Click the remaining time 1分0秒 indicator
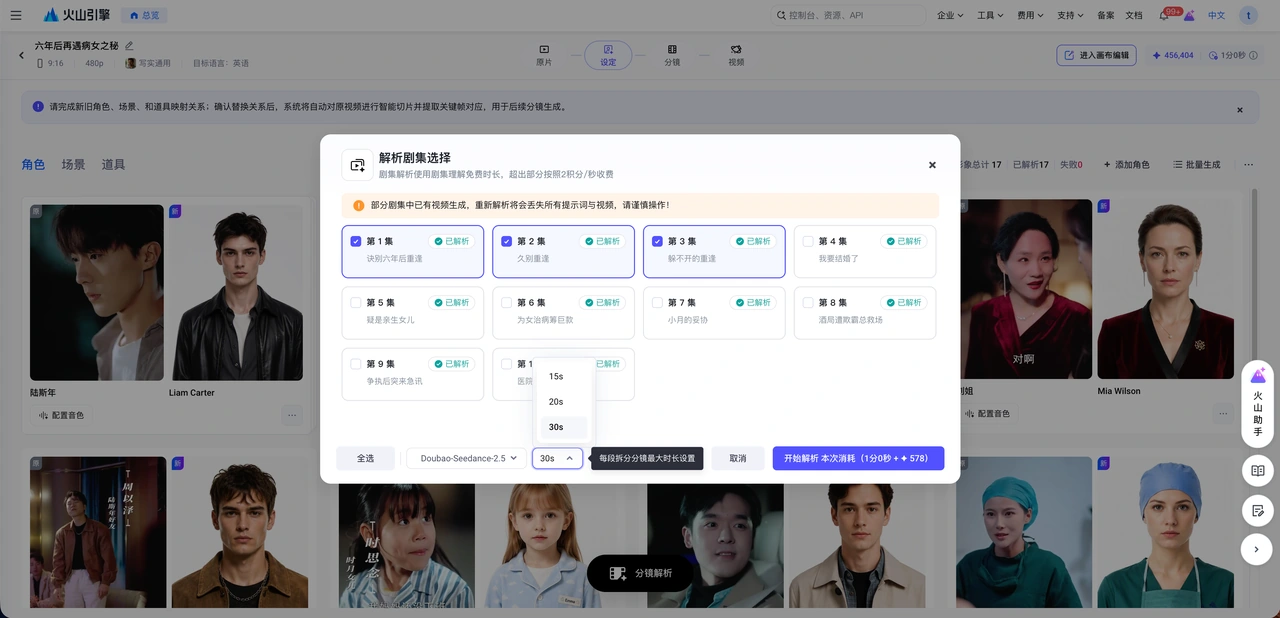This screenshot has height=618, width=1280. (x=1228, y=55)
